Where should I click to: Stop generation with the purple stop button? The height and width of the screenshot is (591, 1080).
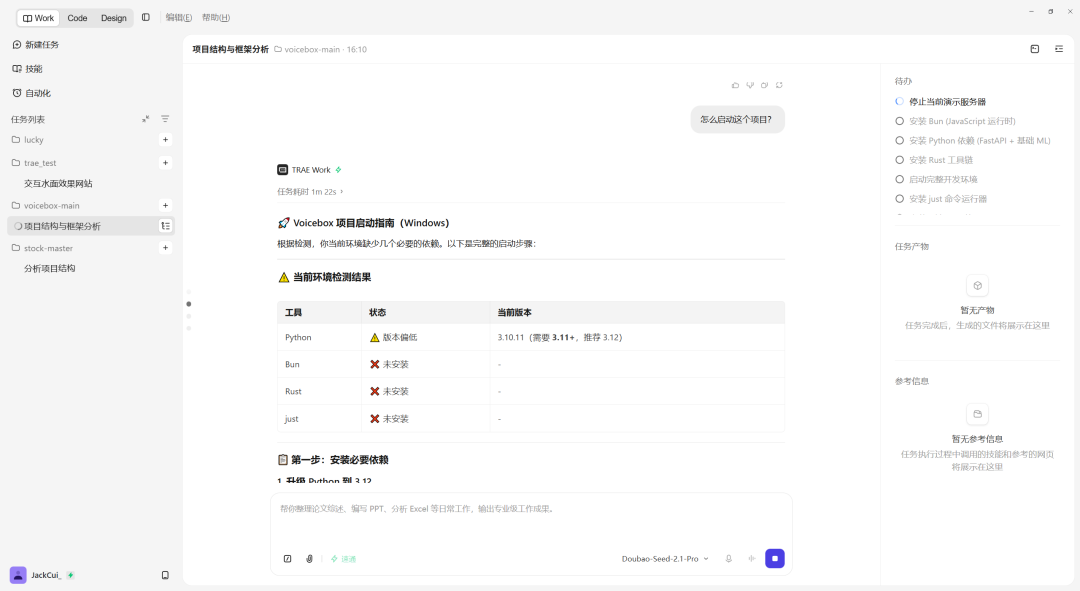(x=775, y=559)
